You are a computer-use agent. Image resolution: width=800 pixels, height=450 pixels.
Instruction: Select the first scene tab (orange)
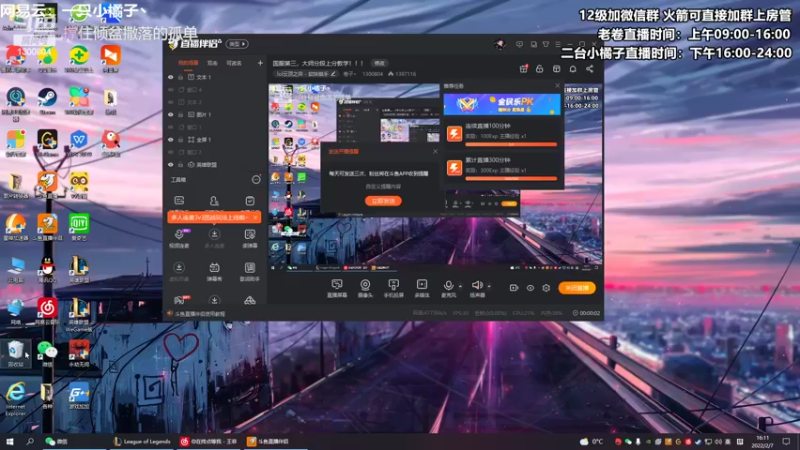pos(188,63)
